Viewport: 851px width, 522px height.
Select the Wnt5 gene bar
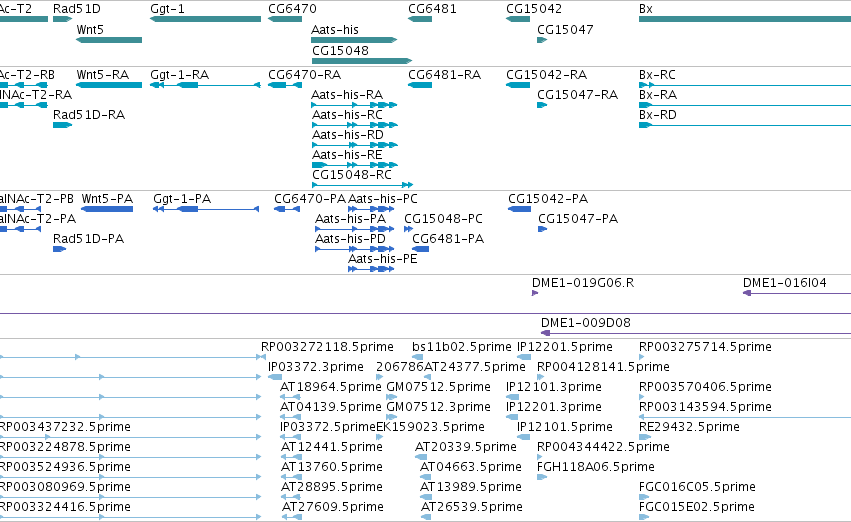click(109, 40)
